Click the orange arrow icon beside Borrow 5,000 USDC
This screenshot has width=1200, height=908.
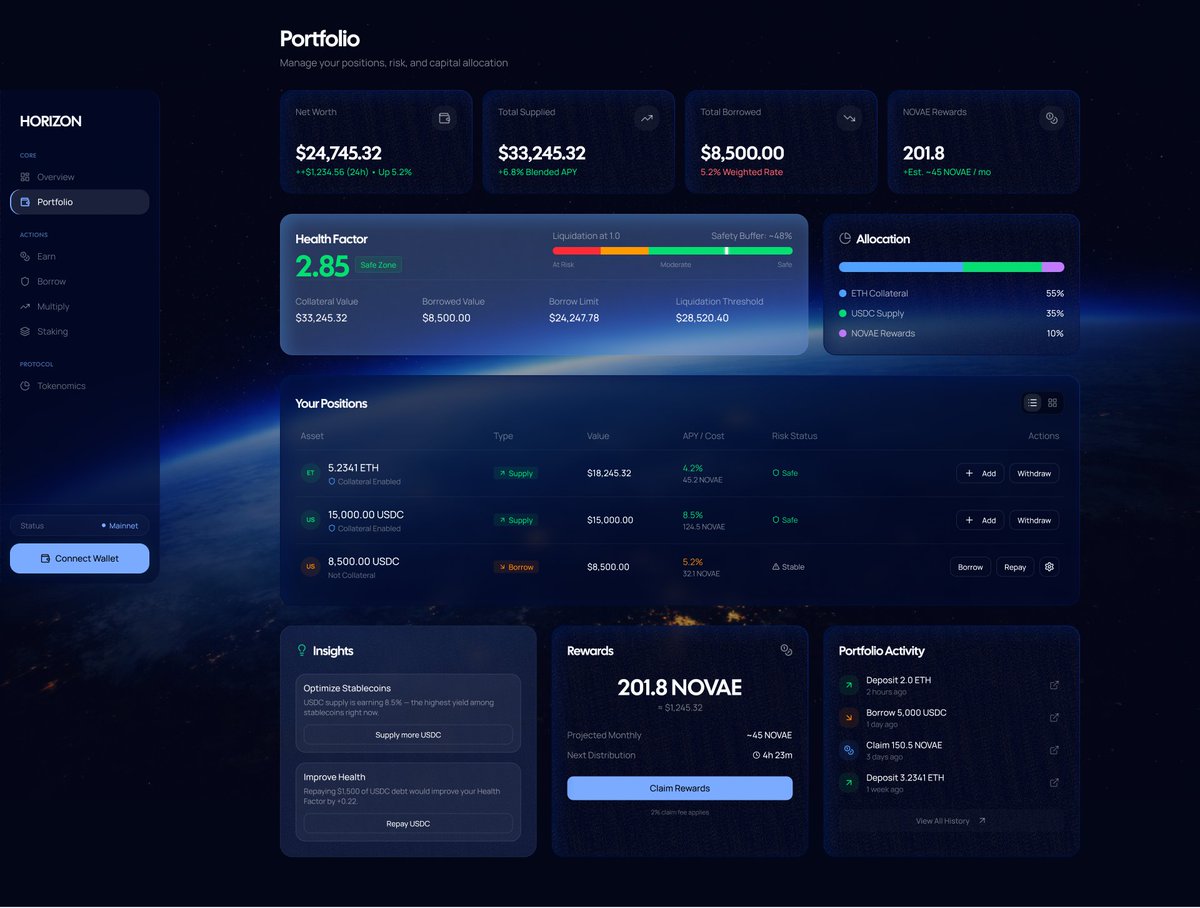click(848, 718)
